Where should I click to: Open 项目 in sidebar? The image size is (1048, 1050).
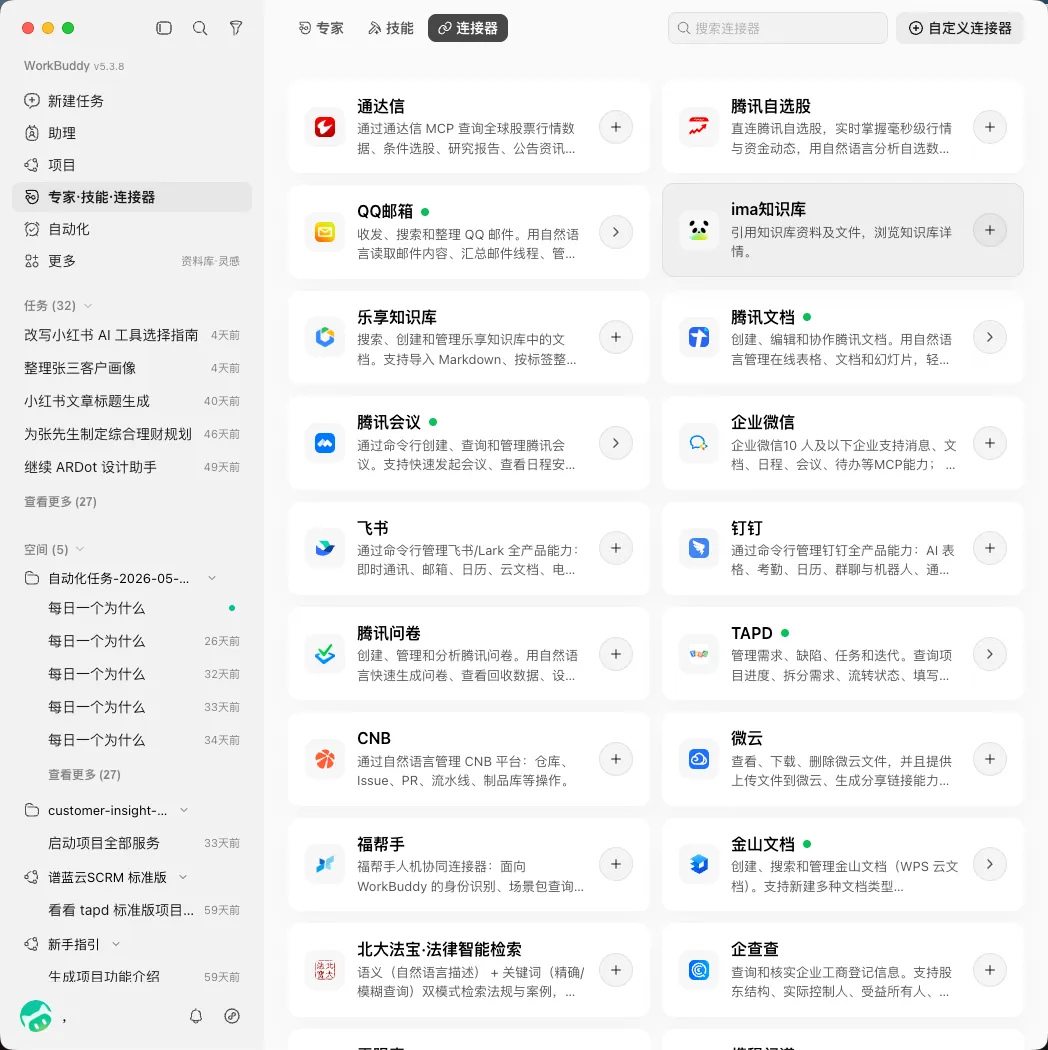[132, 165]
